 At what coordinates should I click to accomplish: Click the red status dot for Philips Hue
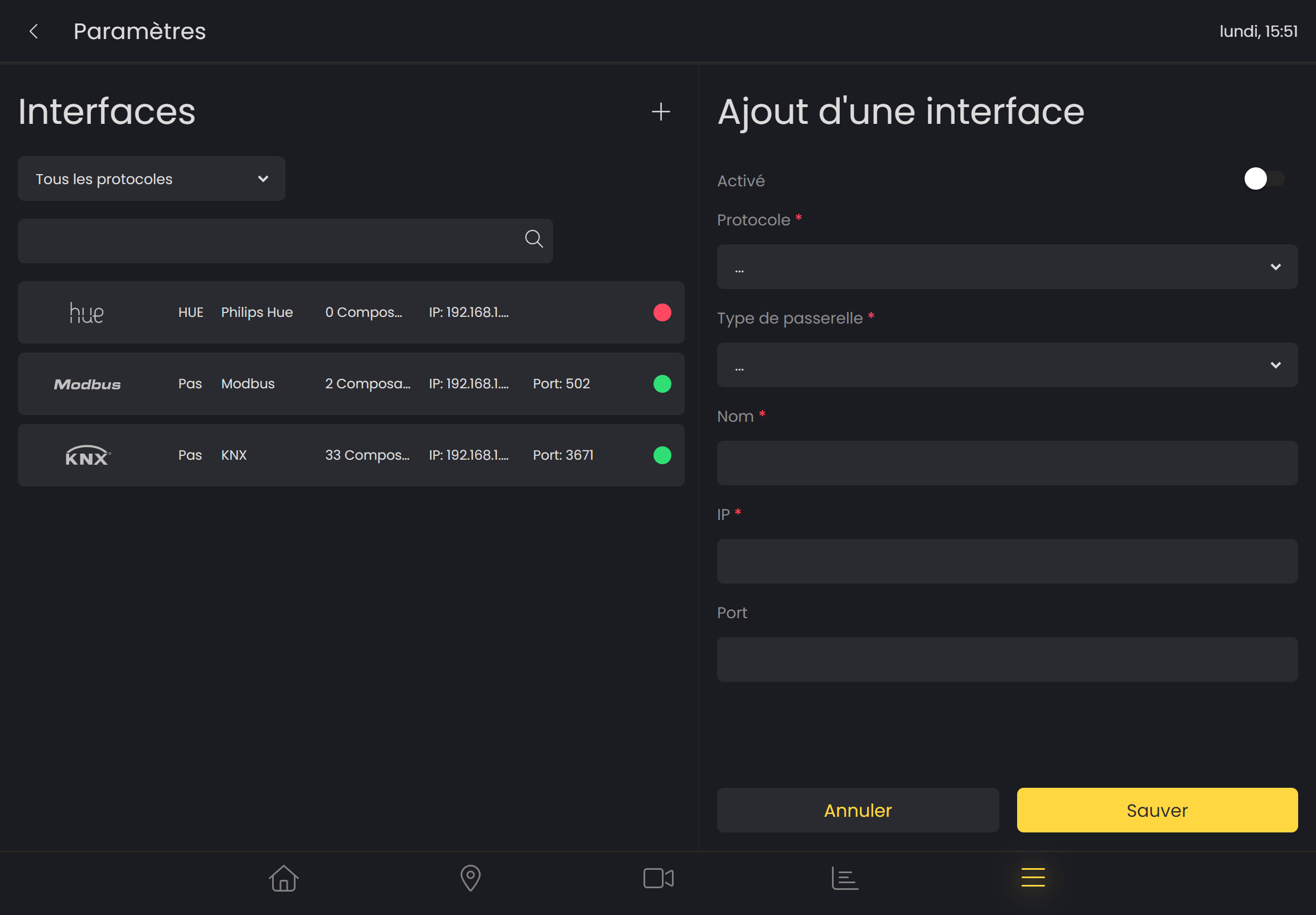click(662, 312)
